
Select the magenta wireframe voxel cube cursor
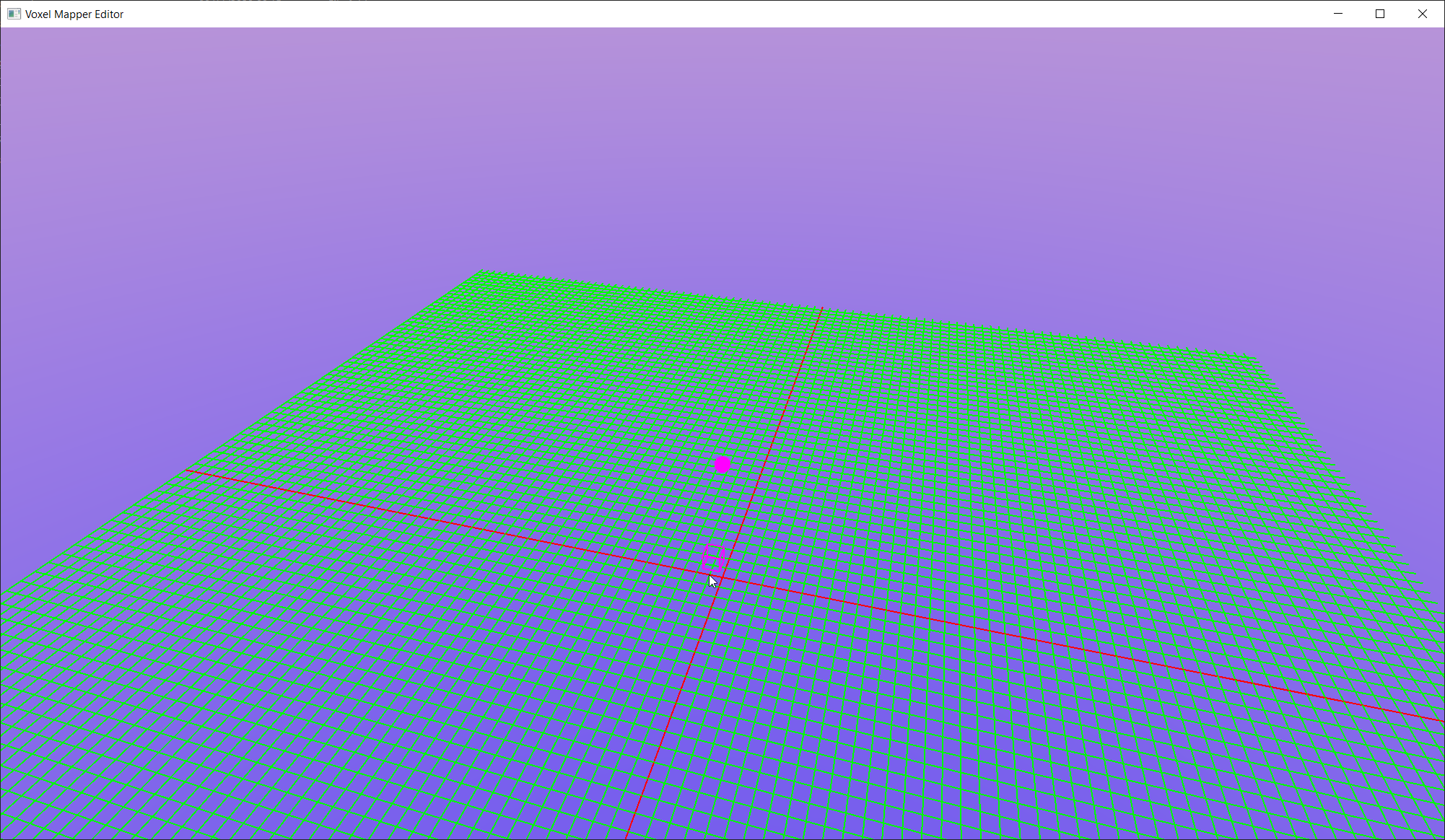pyautogui.click(x=713, y=557)
